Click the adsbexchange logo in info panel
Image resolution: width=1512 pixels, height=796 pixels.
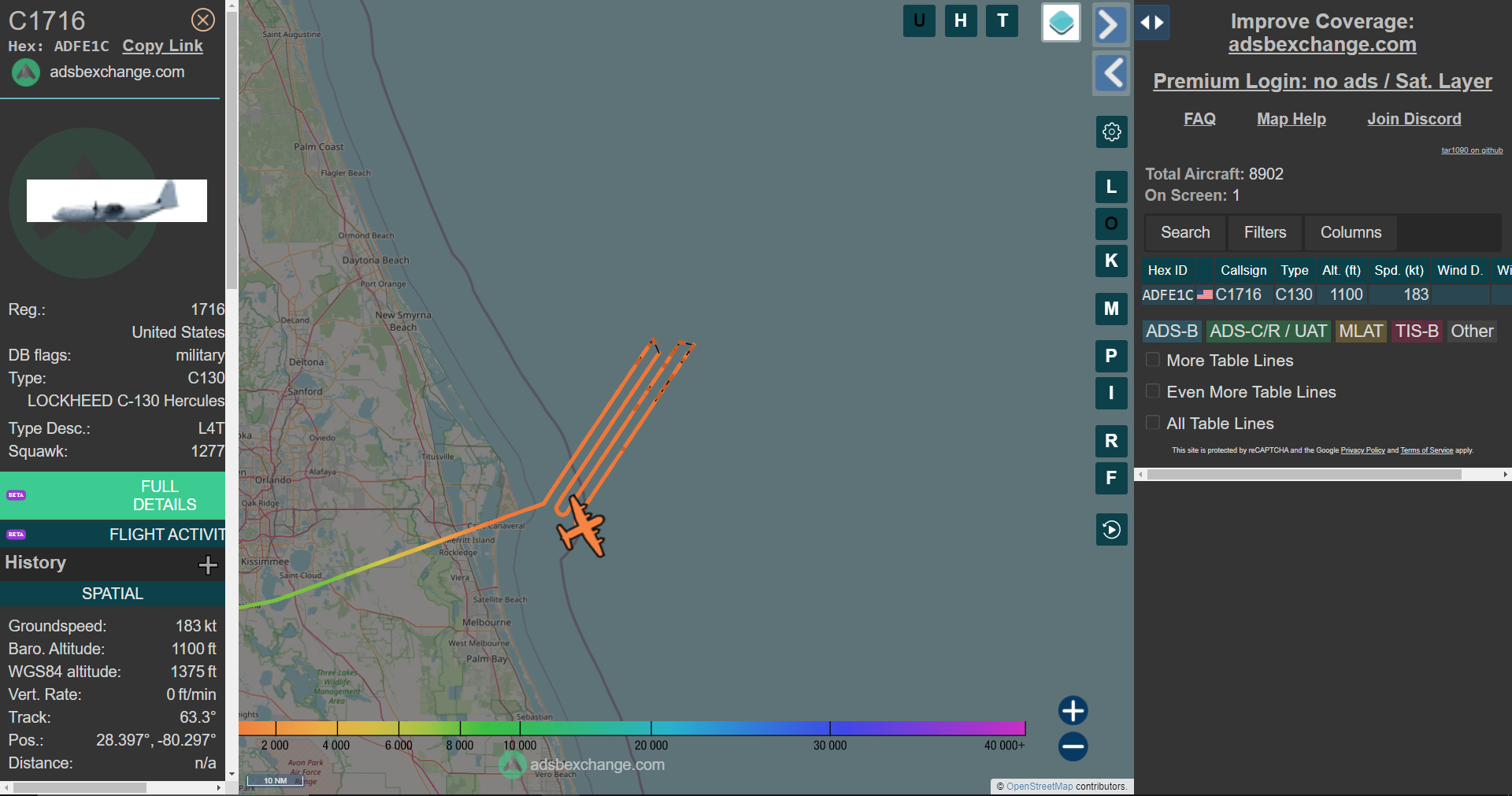pyautogui.click(x=26, y=72)
